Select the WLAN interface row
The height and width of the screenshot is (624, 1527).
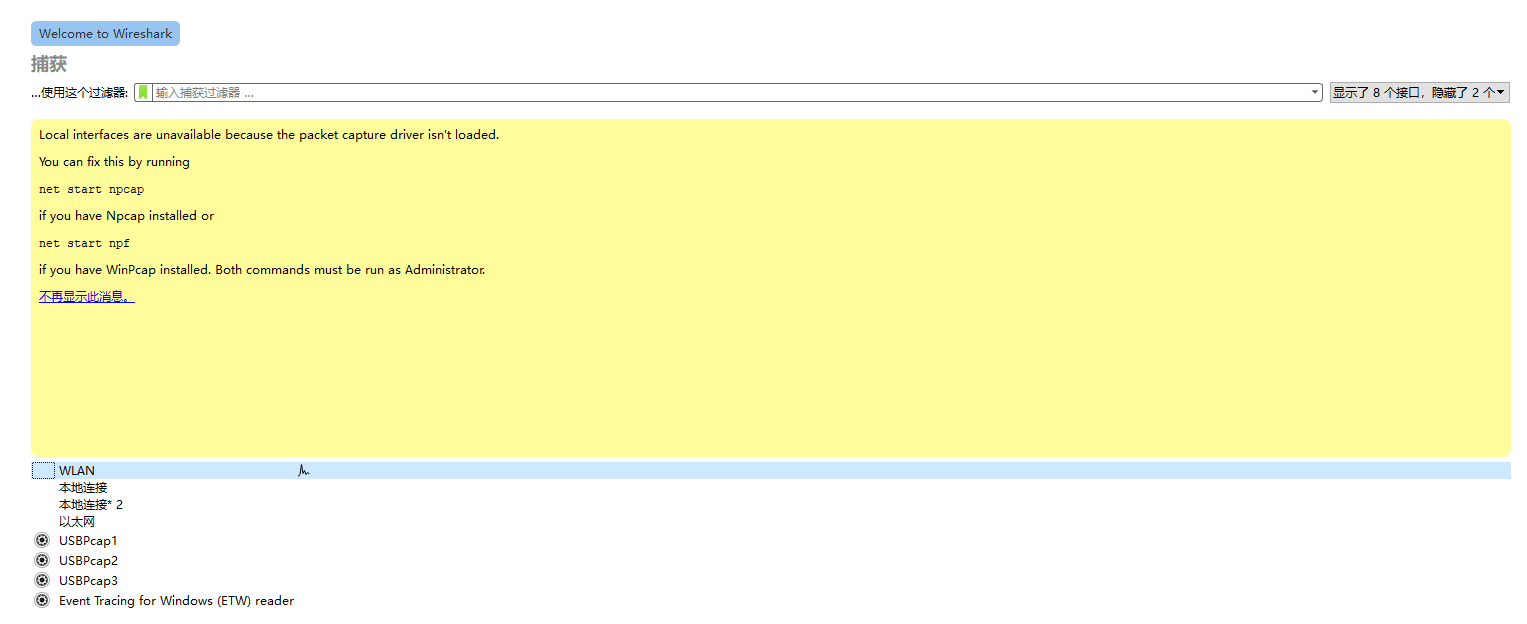[771, 470]
